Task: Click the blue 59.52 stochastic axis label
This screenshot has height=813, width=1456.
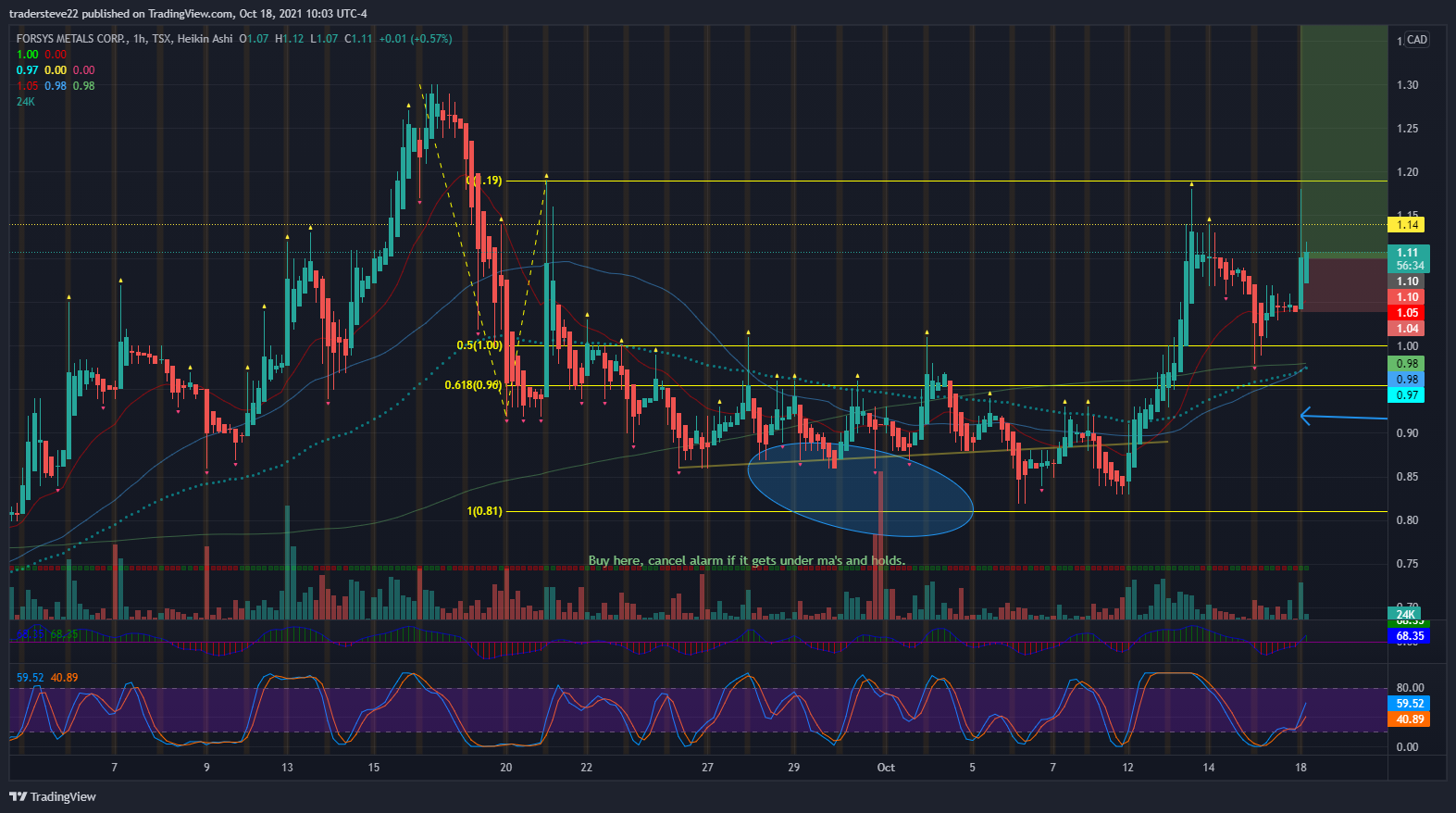Action: point(1409,704)
